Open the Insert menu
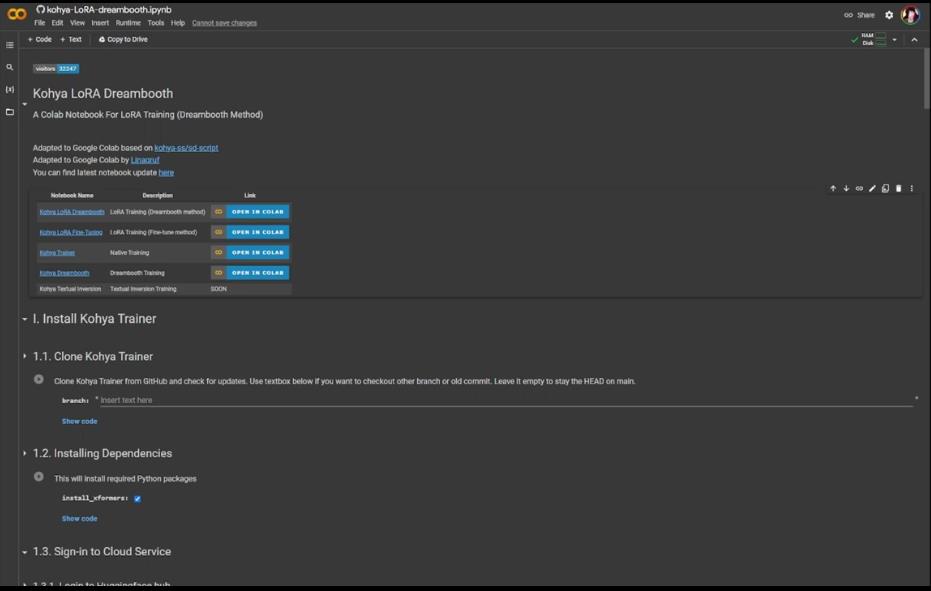The height and width of the screenshot is (591, 931). 100,22
